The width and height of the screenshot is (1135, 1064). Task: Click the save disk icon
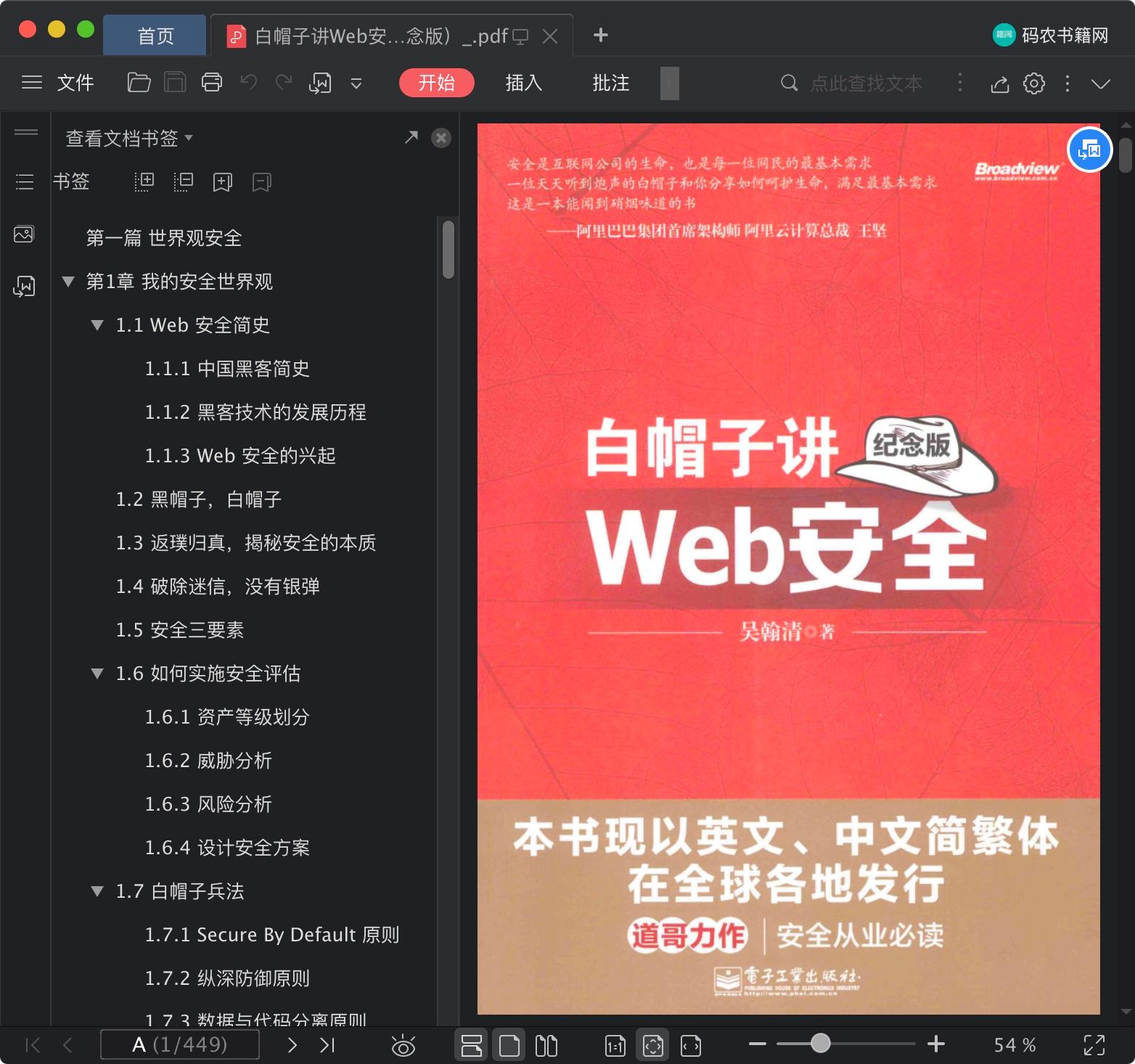coord(175,83)
